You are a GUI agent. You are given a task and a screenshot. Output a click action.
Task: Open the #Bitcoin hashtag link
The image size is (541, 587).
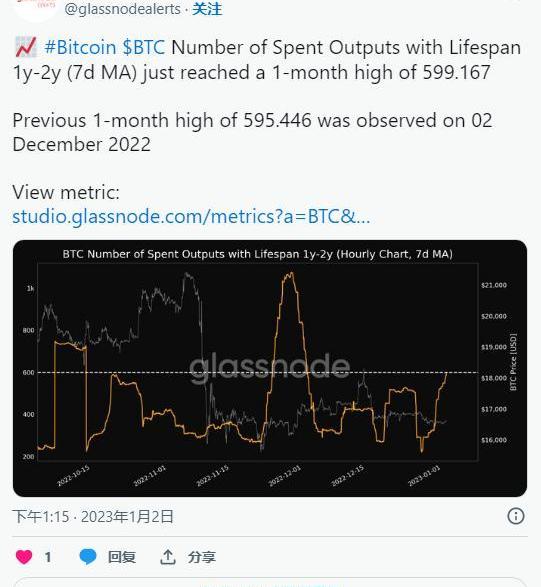(x=80, y=48)
